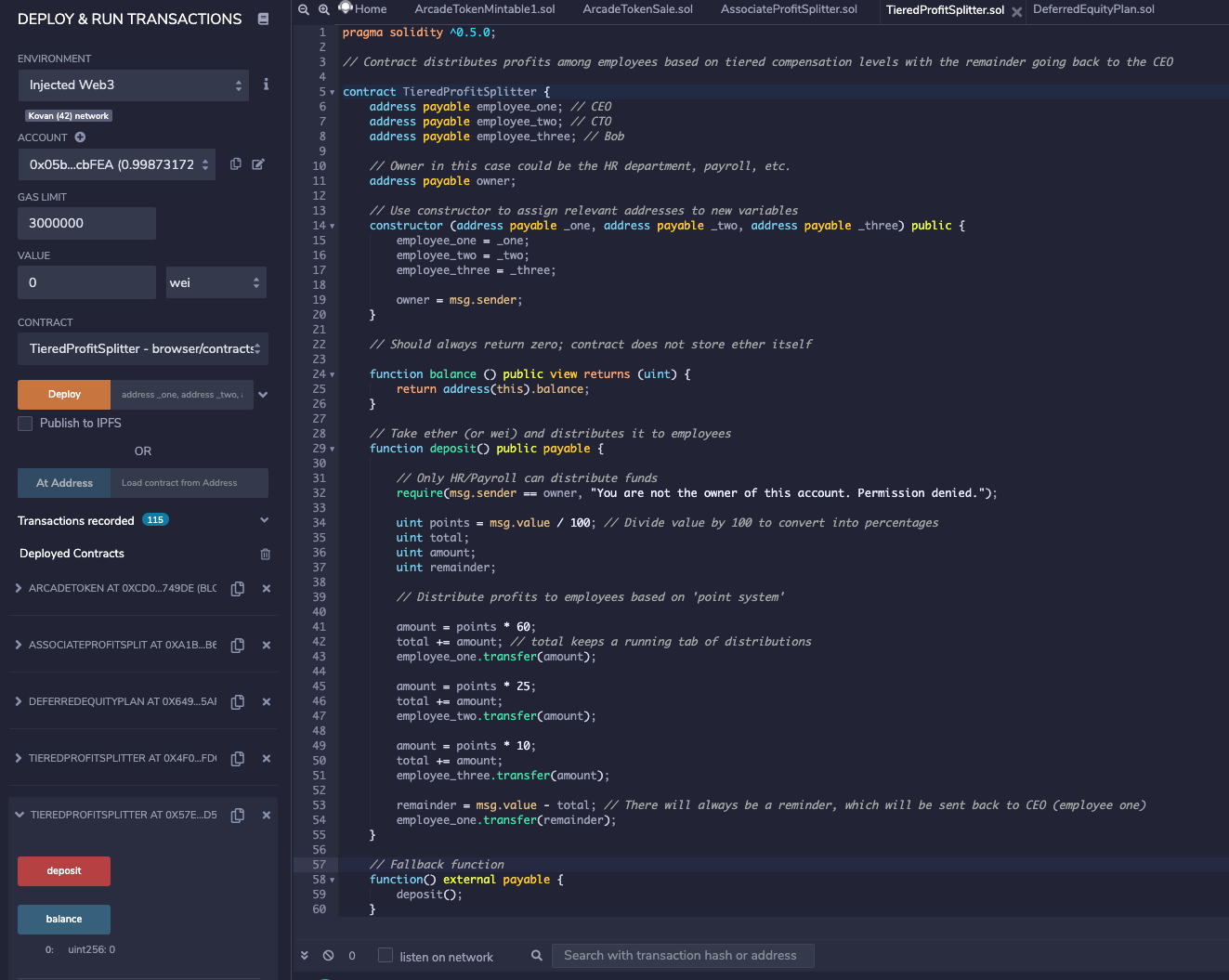Click the orange Deploy button
1229x980 pixels.
[63, 394]
